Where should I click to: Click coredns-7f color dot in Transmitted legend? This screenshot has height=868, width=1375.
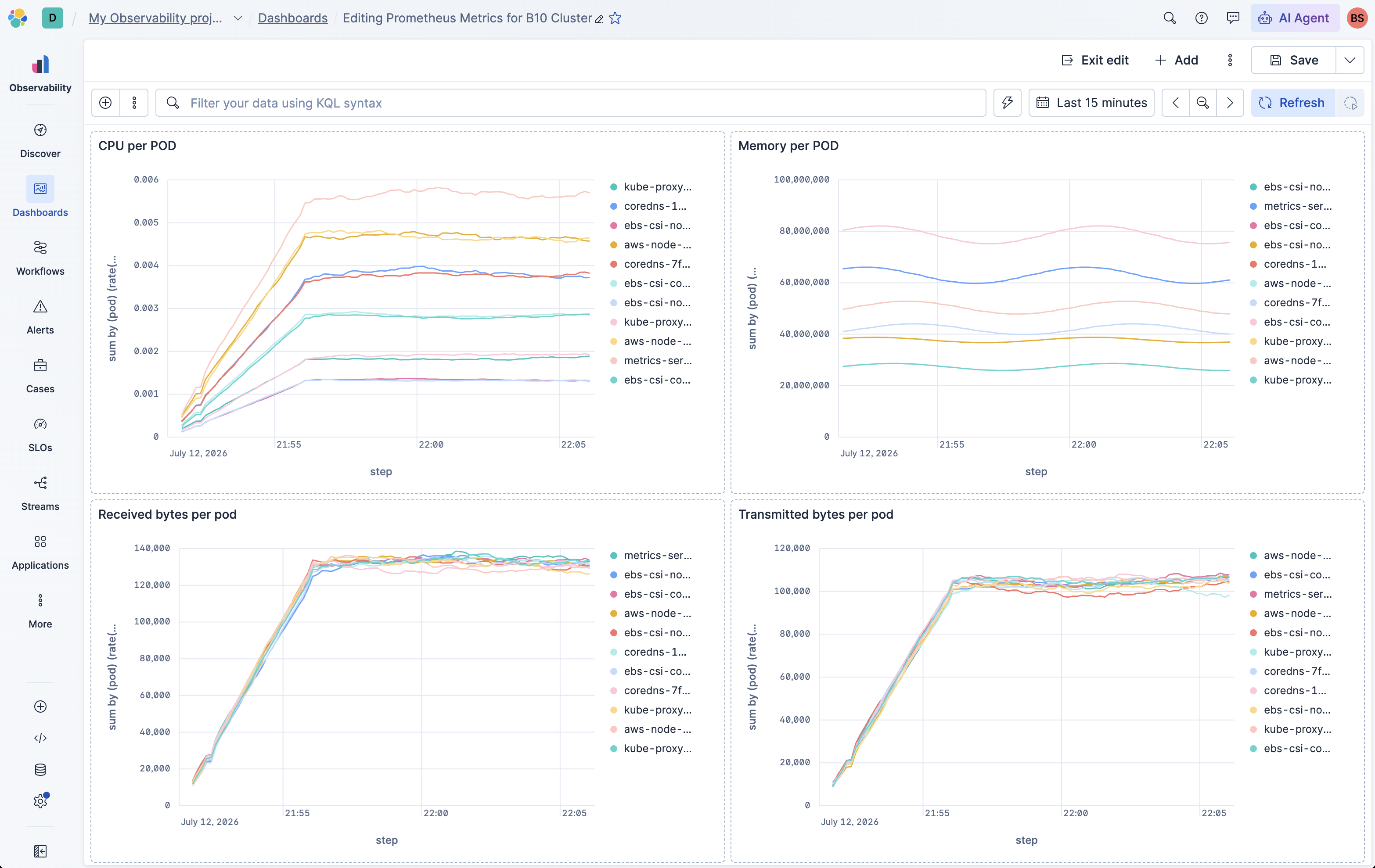coord(1253,672)
